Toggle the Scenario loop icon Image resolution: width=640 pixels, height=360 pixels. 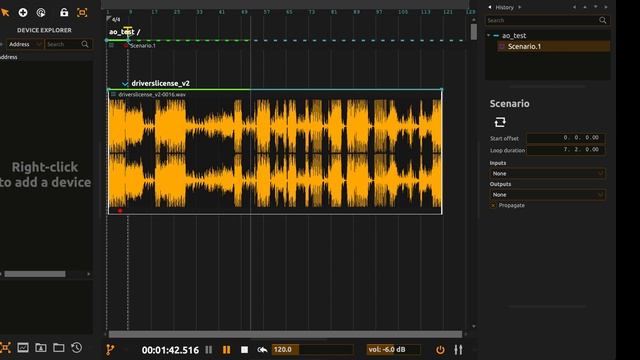pos(500,122)
